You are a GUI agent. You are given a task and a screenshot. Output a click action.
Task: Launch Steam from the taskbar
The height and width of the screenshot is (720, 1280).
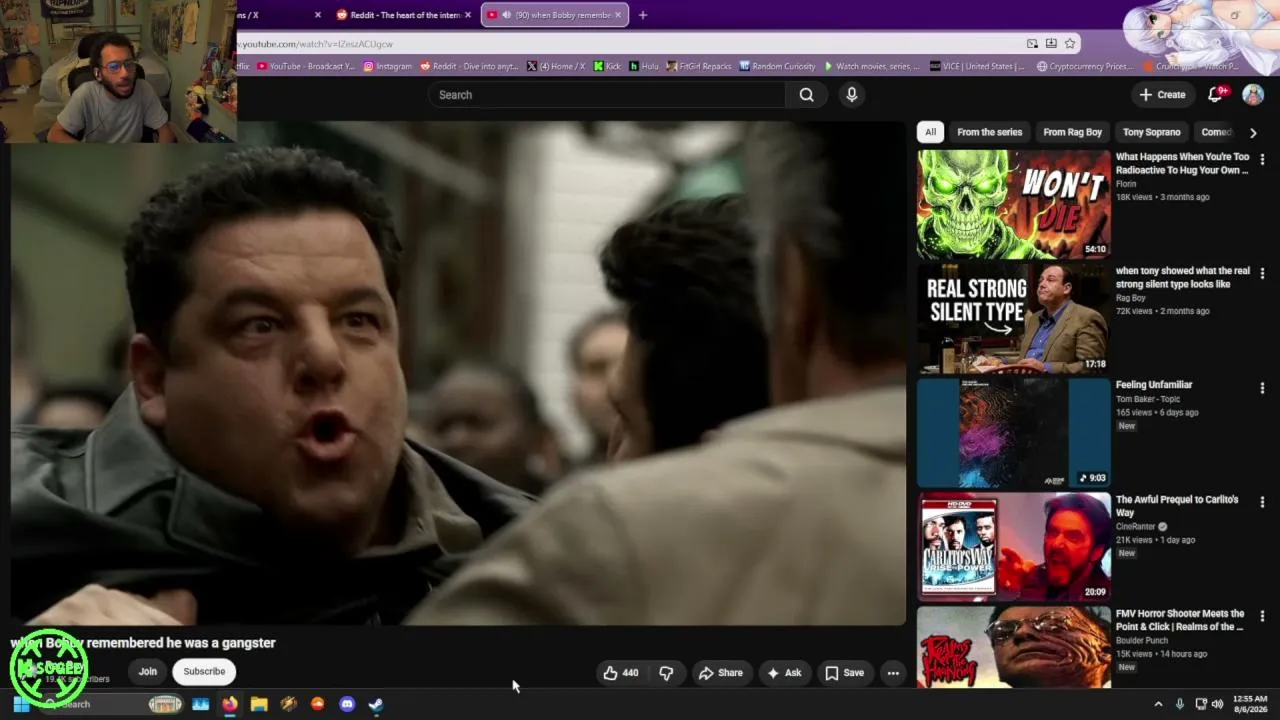376,704
